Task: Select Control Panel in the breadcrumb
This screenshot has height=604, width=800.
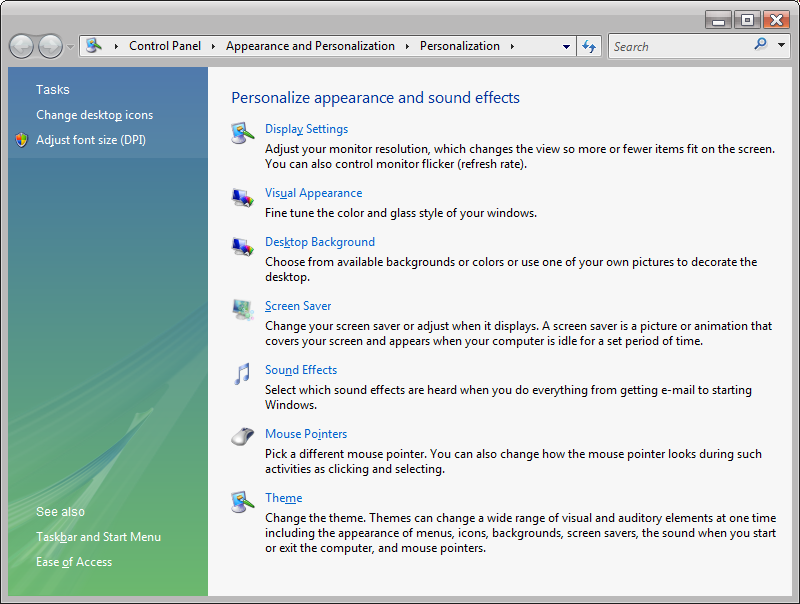Action: (165, 46)
